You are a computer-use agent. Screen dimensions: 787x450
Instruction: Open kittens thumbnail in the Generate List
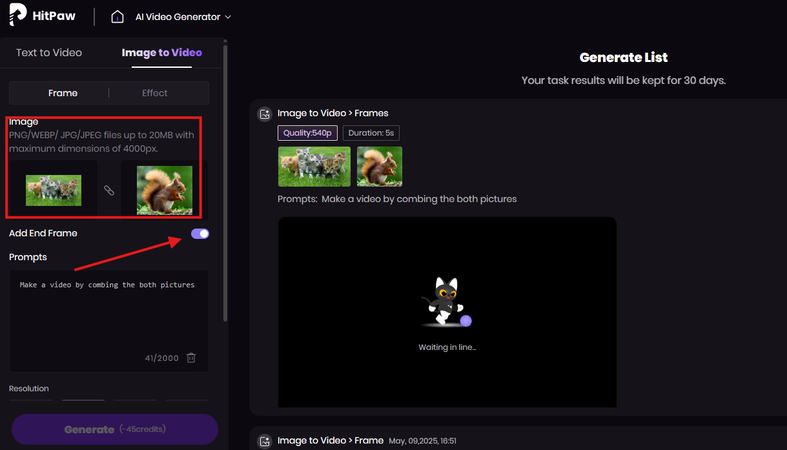(314, 167)
